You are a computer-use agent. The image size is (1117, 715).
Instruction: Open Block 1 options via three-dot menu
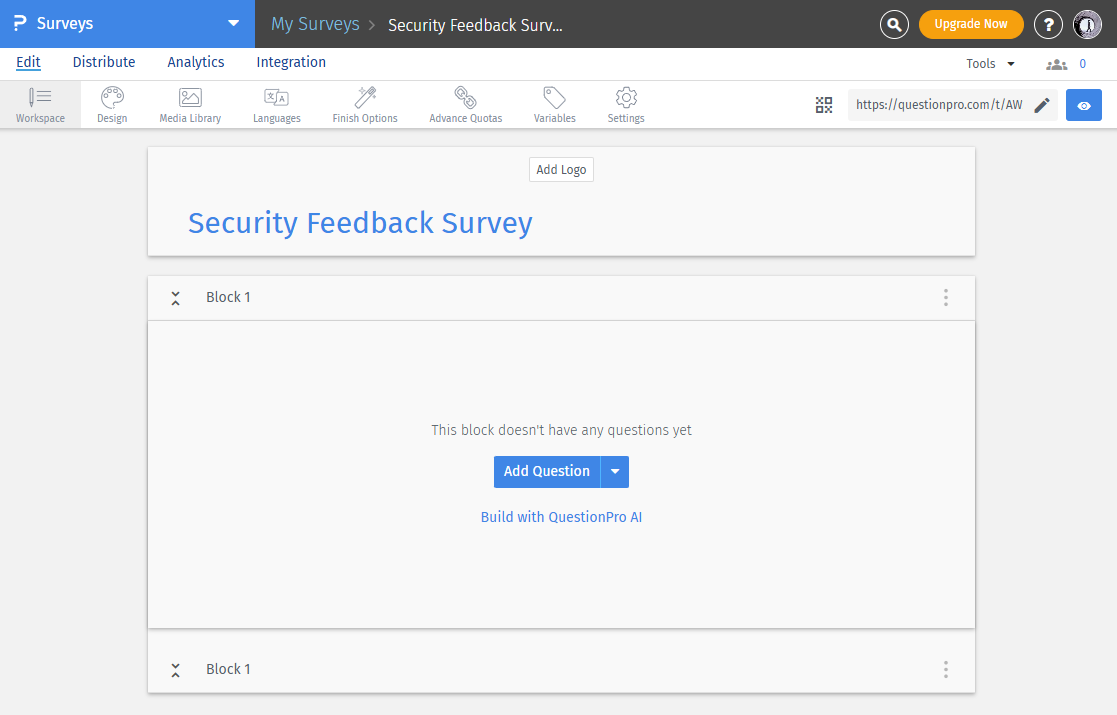coord(945,297)
